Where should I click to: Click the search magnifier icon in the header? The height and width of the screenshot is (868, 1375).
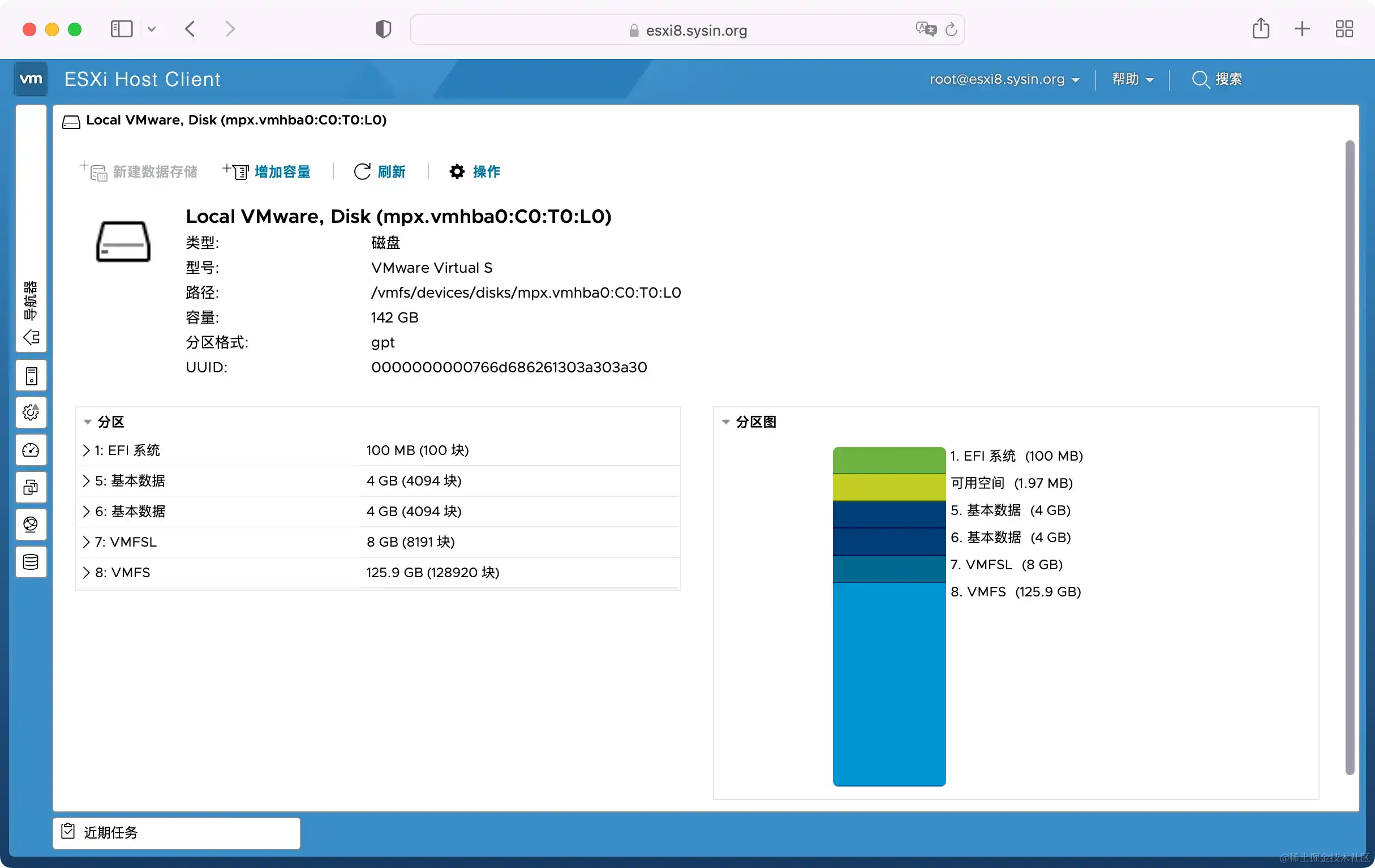[x=1200, y=79]
